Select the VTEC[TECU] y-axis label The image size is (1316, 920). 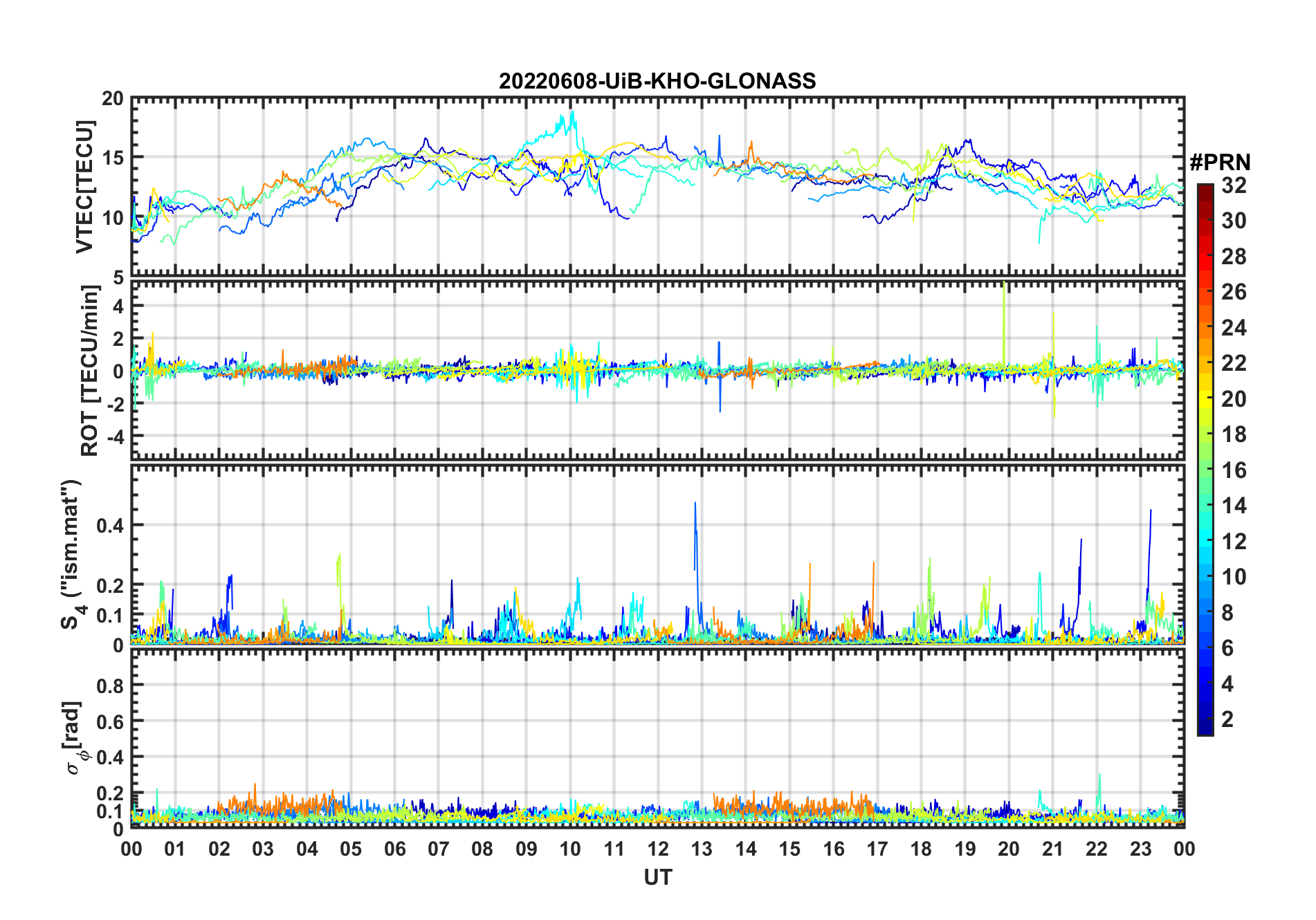pos(84,187)
